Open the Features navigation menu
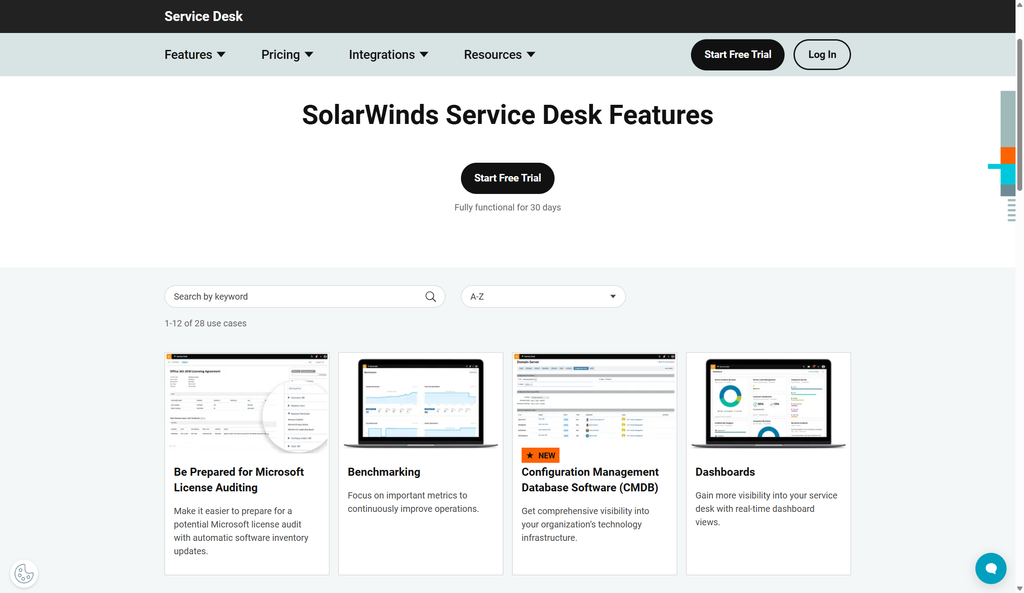The width and height of the screenshot is (1024, 593). coord(195,54)
